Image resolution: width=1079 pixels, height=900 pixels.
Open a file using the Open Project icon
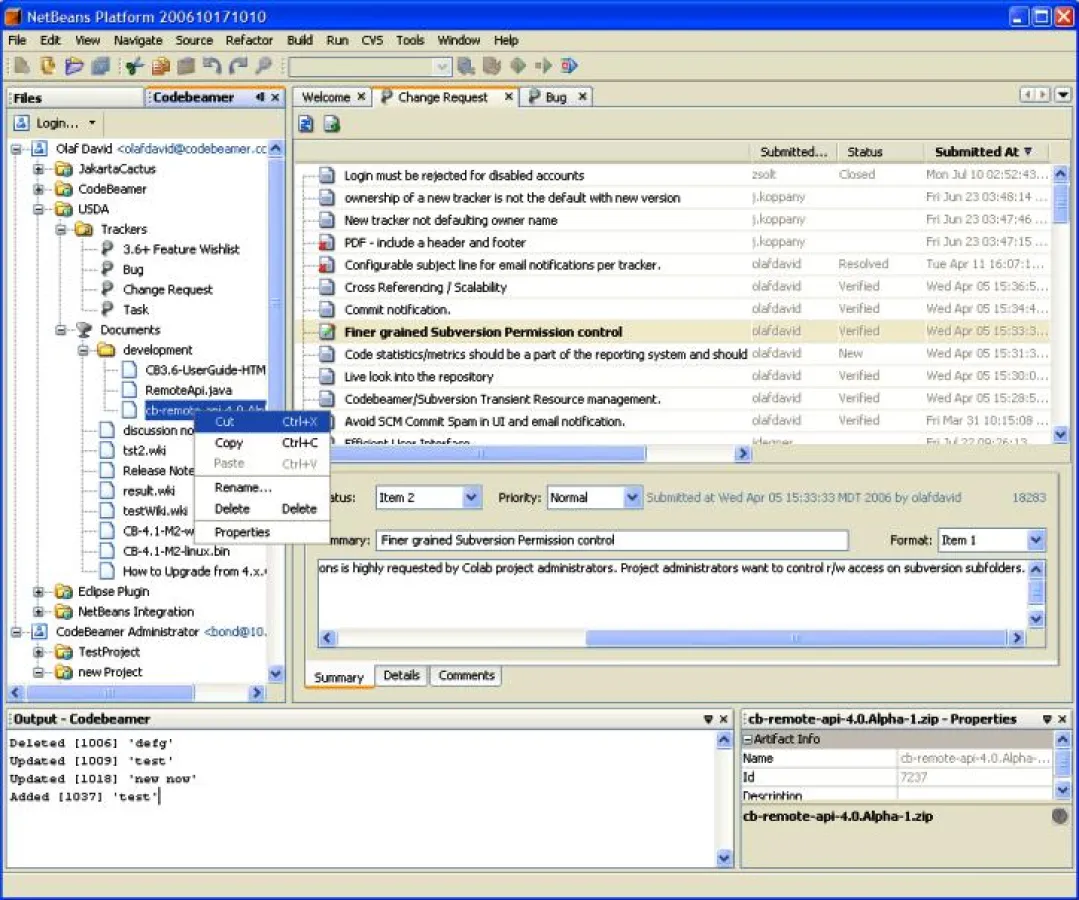tap(75, 65)
